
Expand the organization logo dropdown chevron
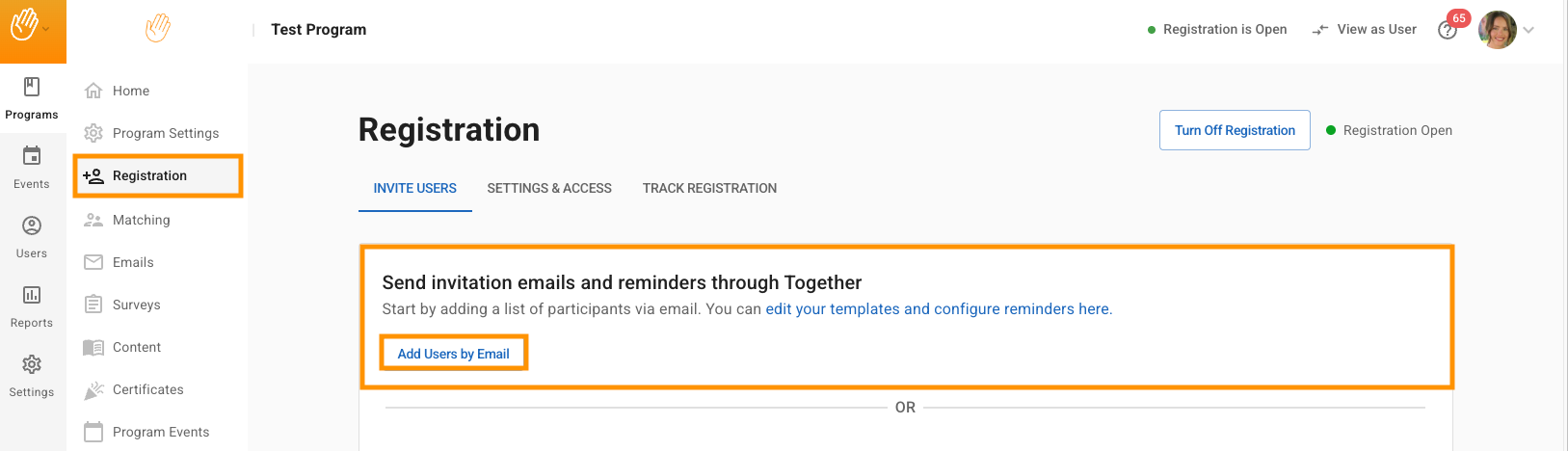point(46,29)
